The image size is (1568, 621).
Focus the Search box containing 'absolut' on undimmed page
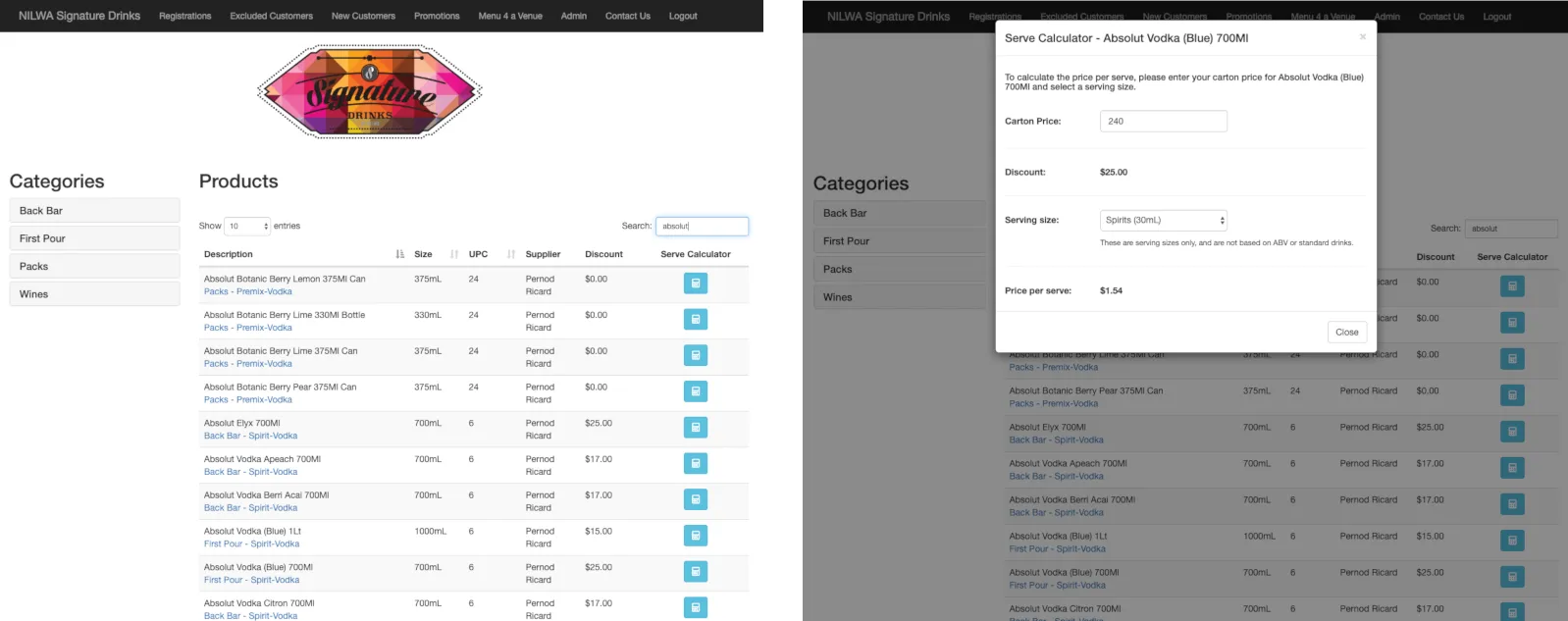(702, 226)
